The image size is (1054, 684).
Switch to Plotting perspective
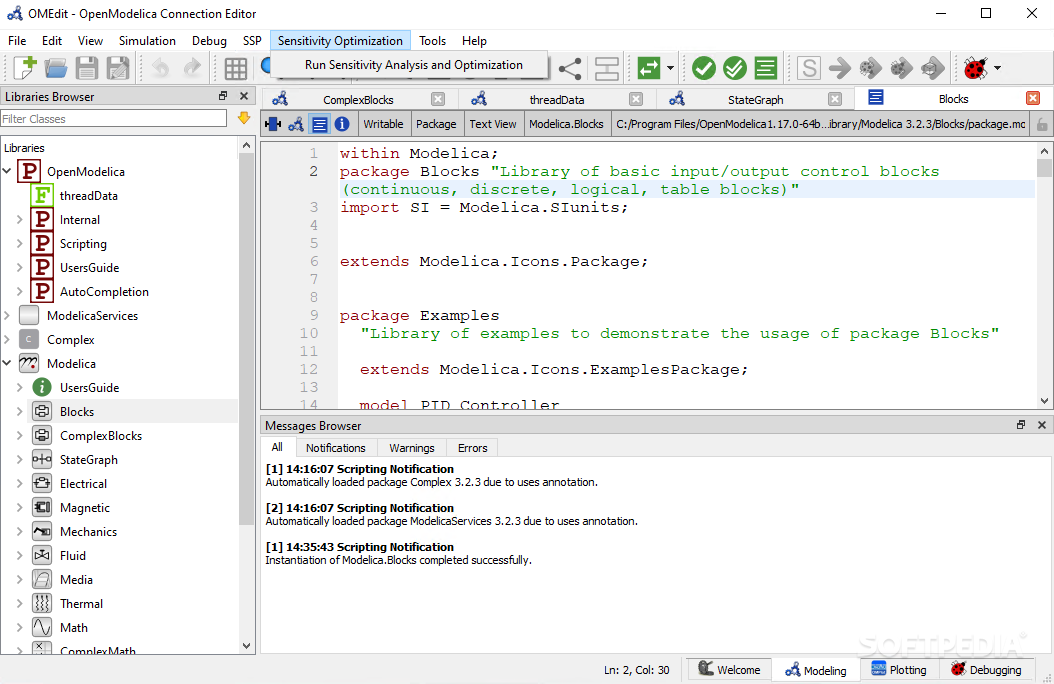[899, 669]
